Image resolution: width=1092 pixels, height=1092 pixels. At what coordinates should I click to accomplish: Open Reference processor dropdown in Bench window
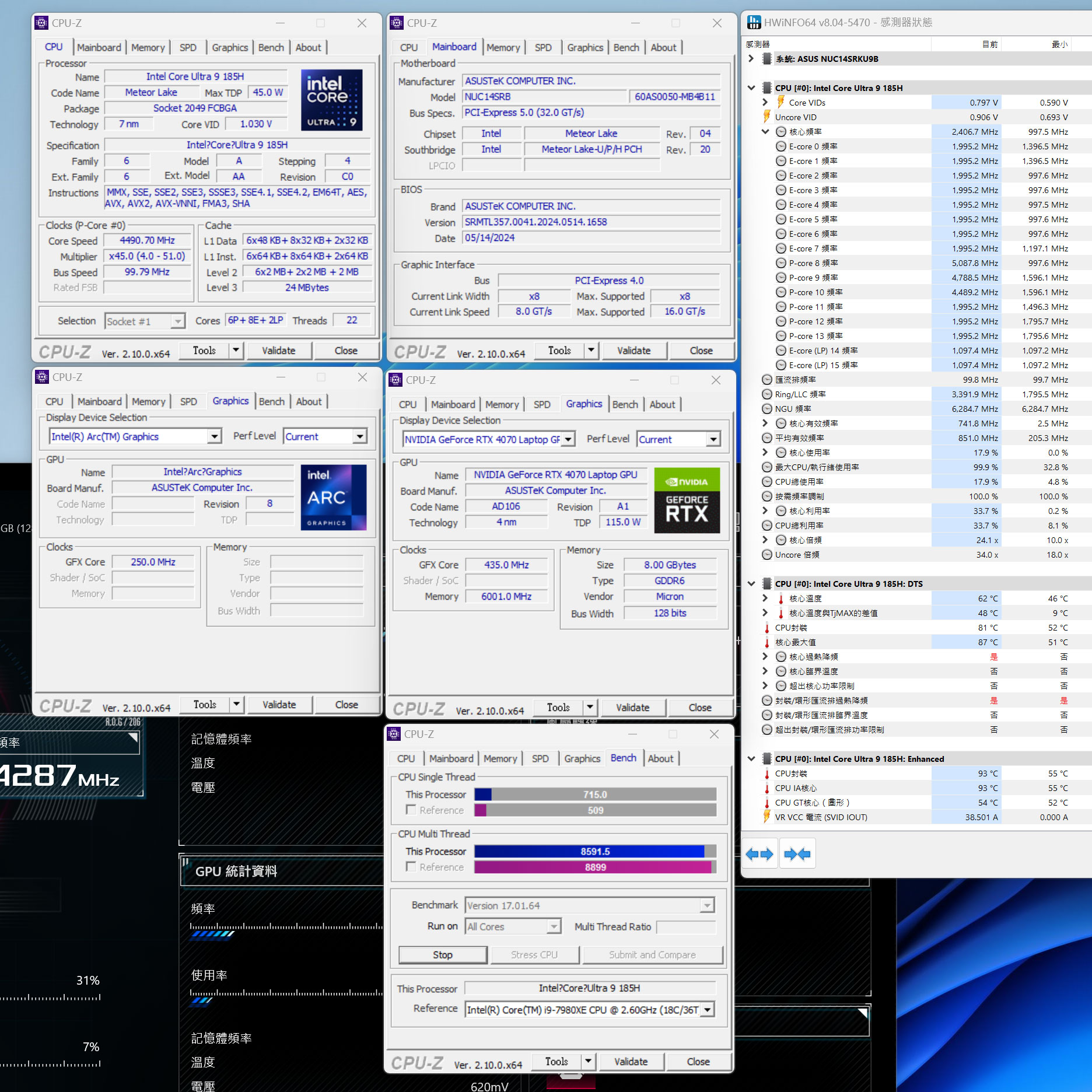point(708,1010)
